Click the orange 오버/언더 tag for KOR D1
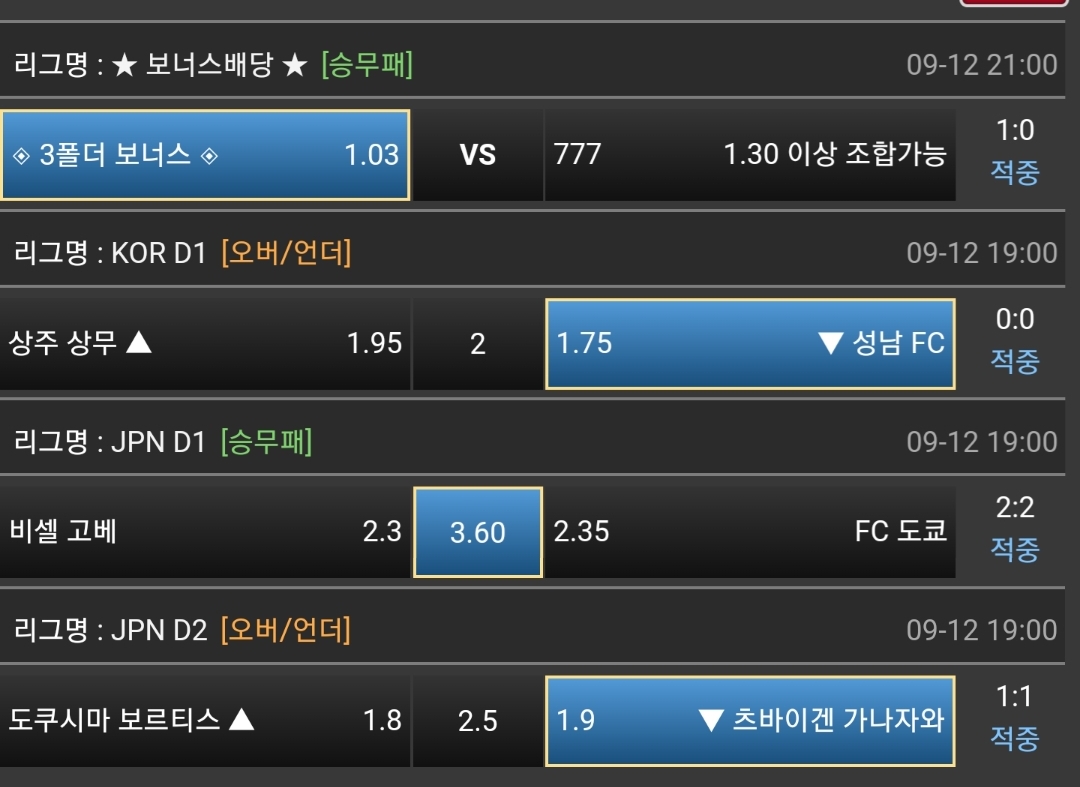 [x=286, y=253]
